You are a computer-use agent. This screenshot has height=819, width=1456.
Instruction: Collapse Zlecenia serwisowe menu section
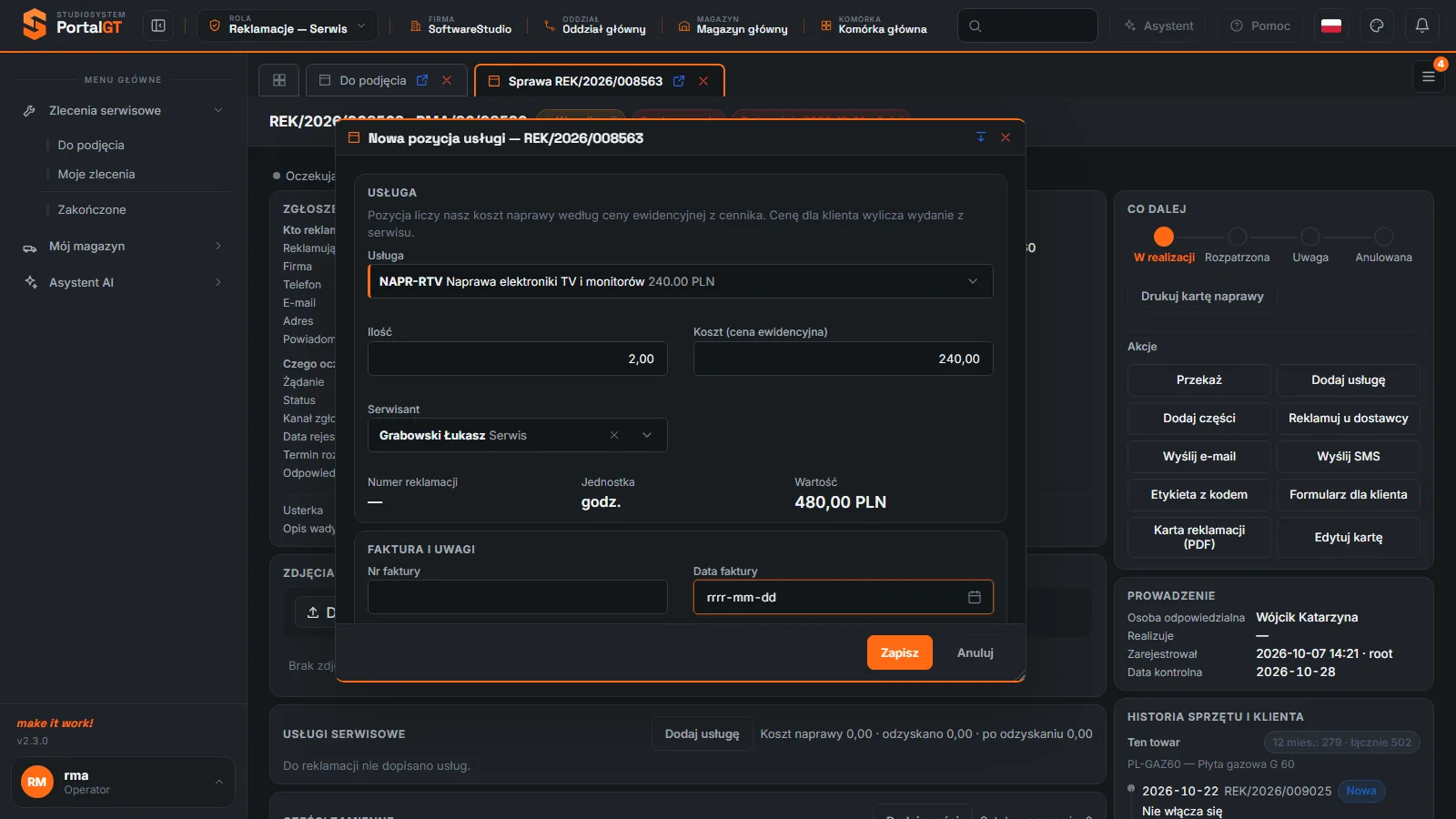(x=123, y=110)
